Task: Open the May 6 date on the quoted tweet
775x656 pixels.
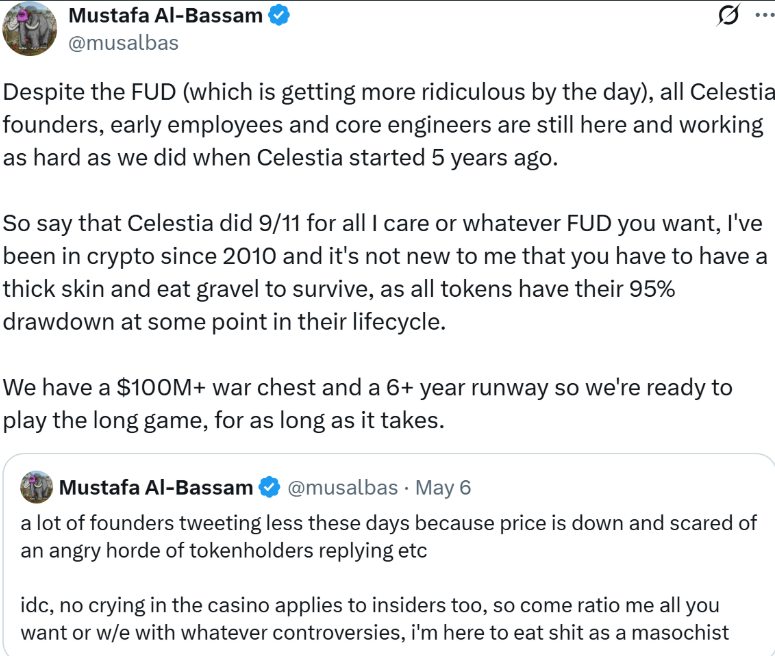Action: point(443,488)
